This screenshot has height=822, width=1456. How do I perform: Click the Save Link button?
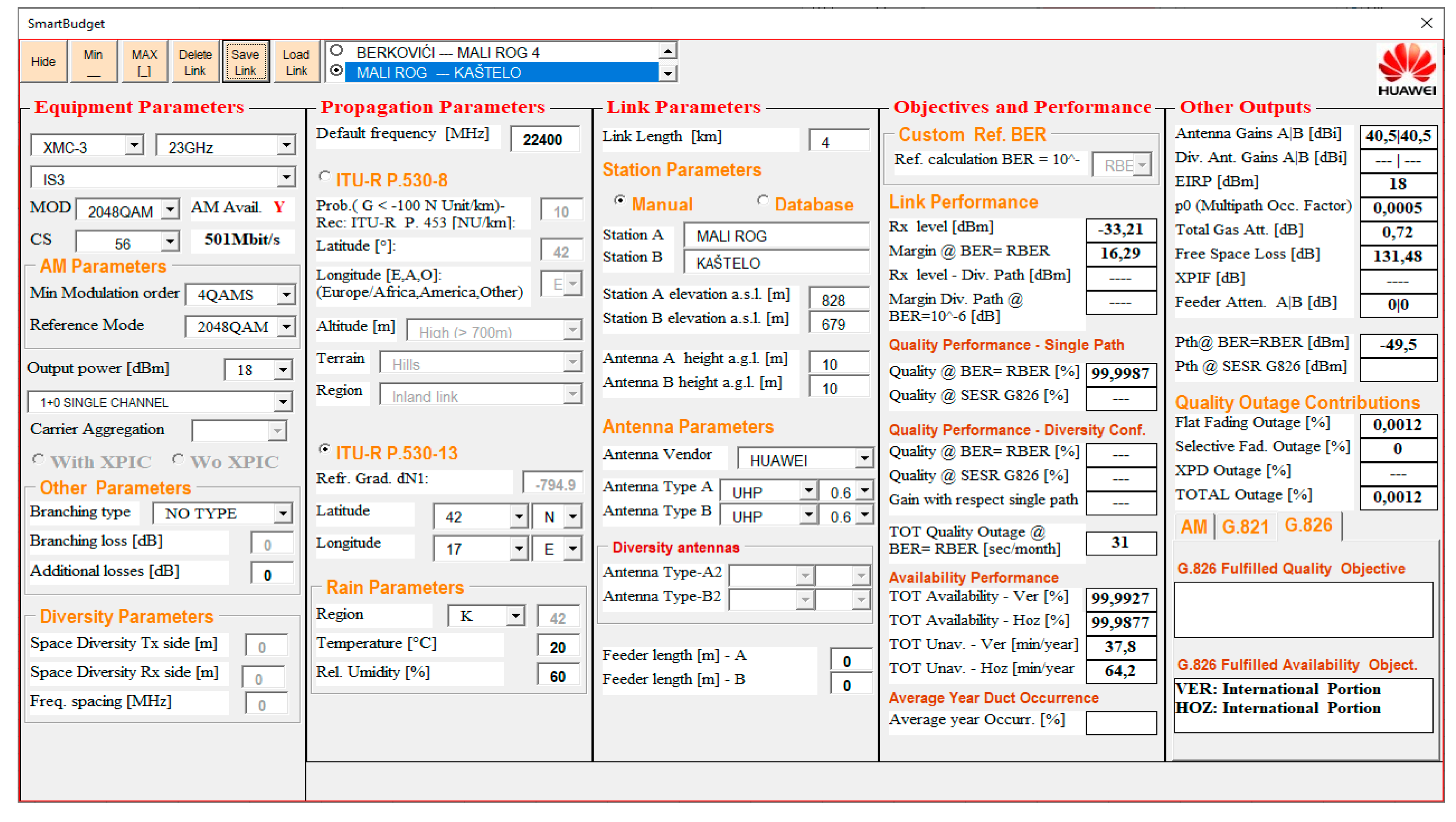[245, 61]
